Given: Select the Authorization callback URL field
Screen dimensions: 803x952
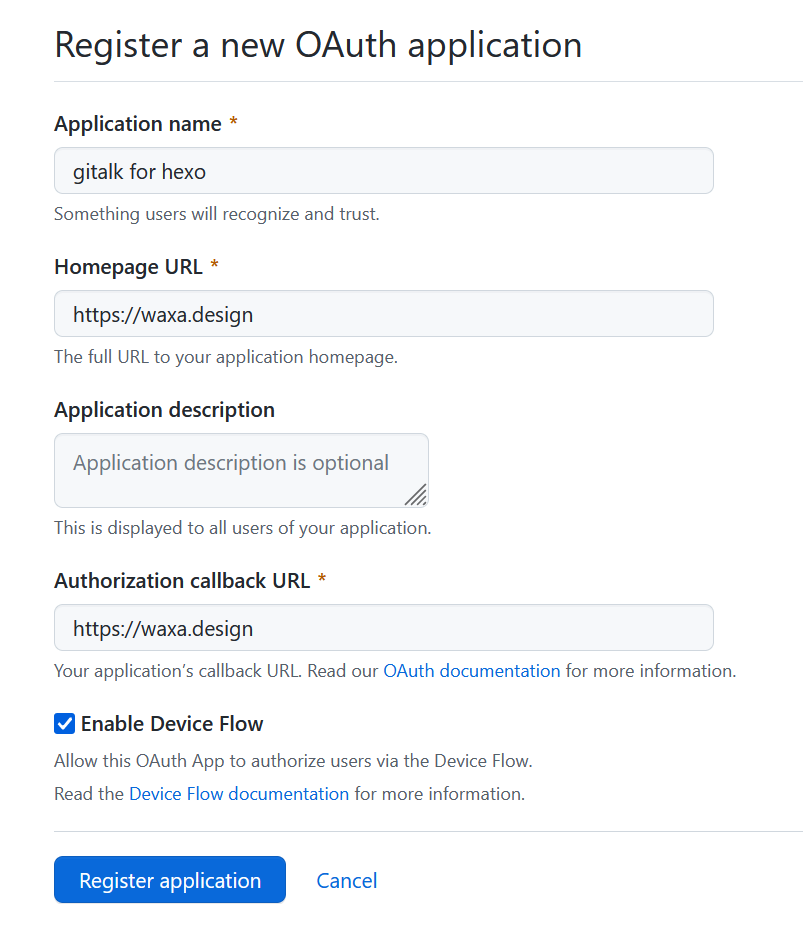Looking at the screenshot, I should pos(383,628).
